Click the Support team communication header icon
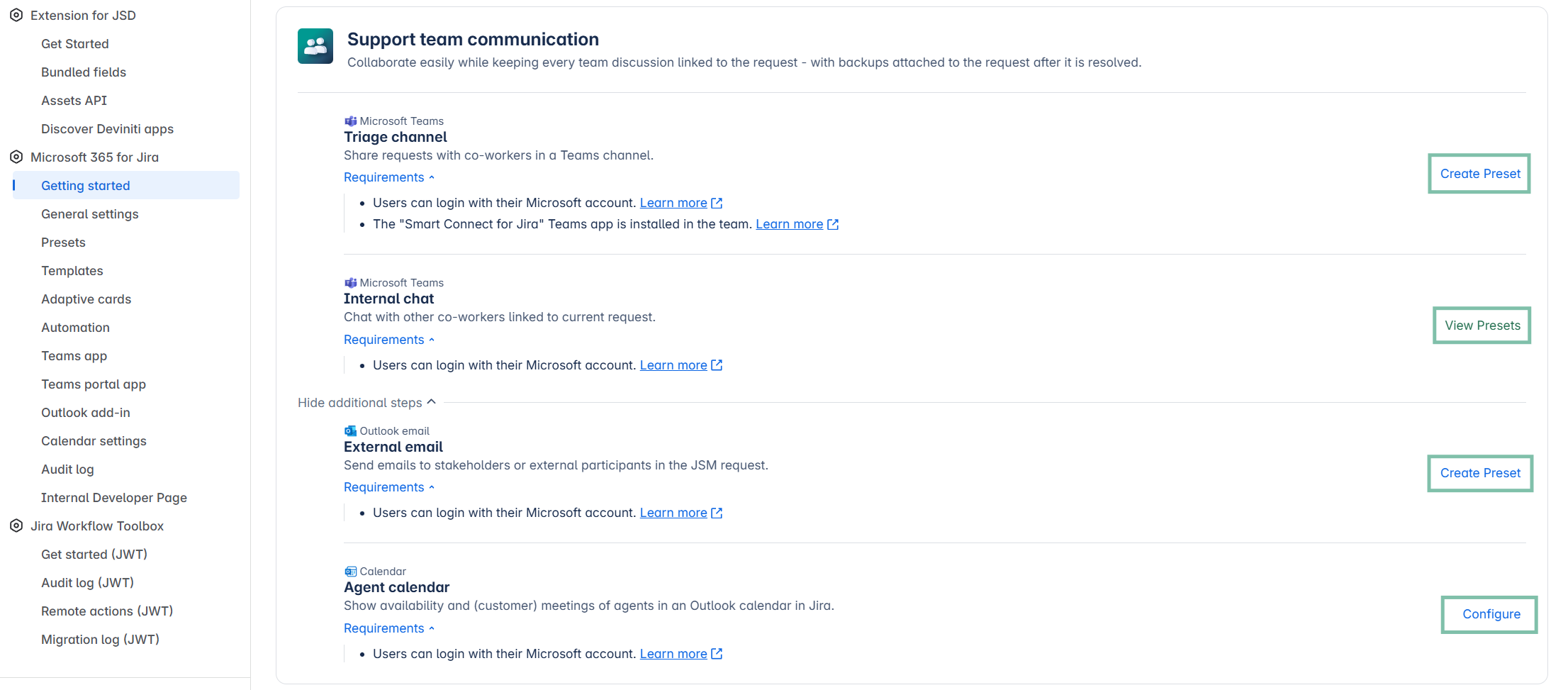 315,46
